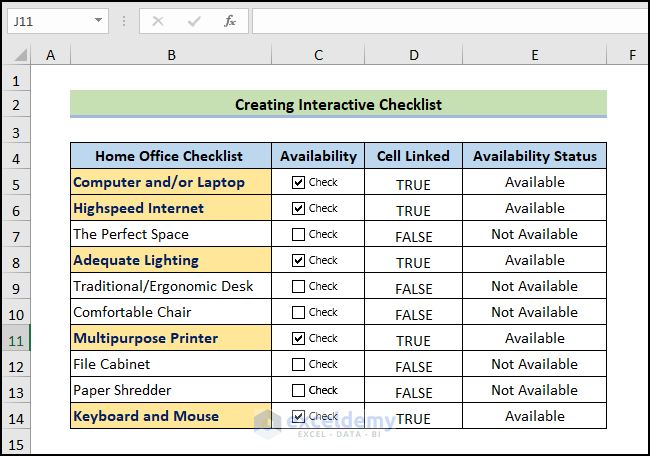
Task: Click the Cell Linked TRUE value in row 8
Action: [x=413, y=262]
